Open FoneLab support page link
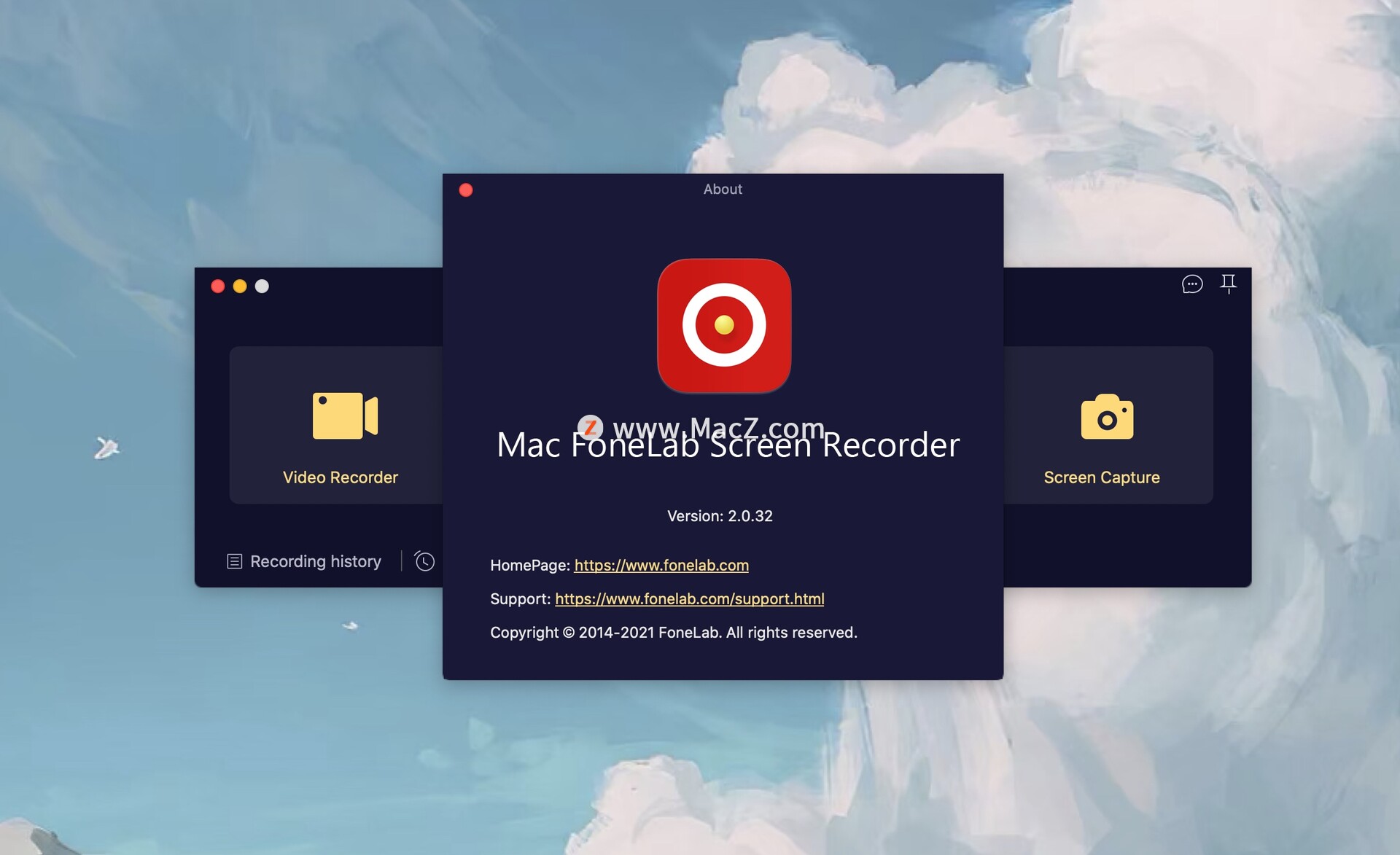Image resolution: width=1400 pixels, height=855 pixels. coord(690,598)
